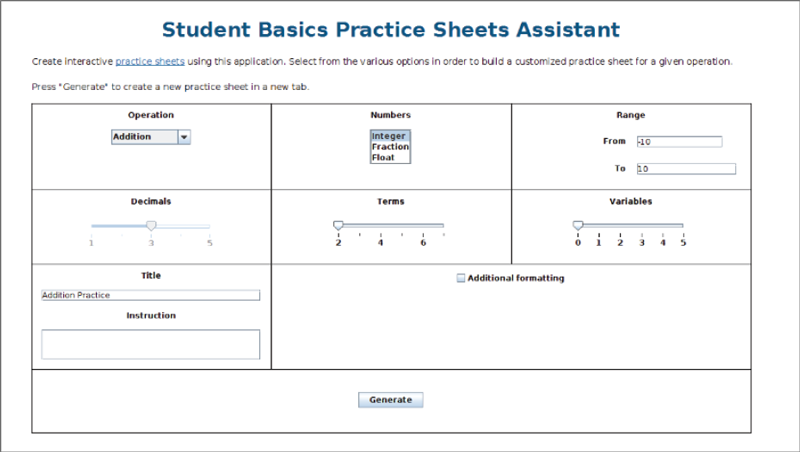Screen dimensions: 800x452
Task: Click the Terms slider thumb
Action: [338, 226]
